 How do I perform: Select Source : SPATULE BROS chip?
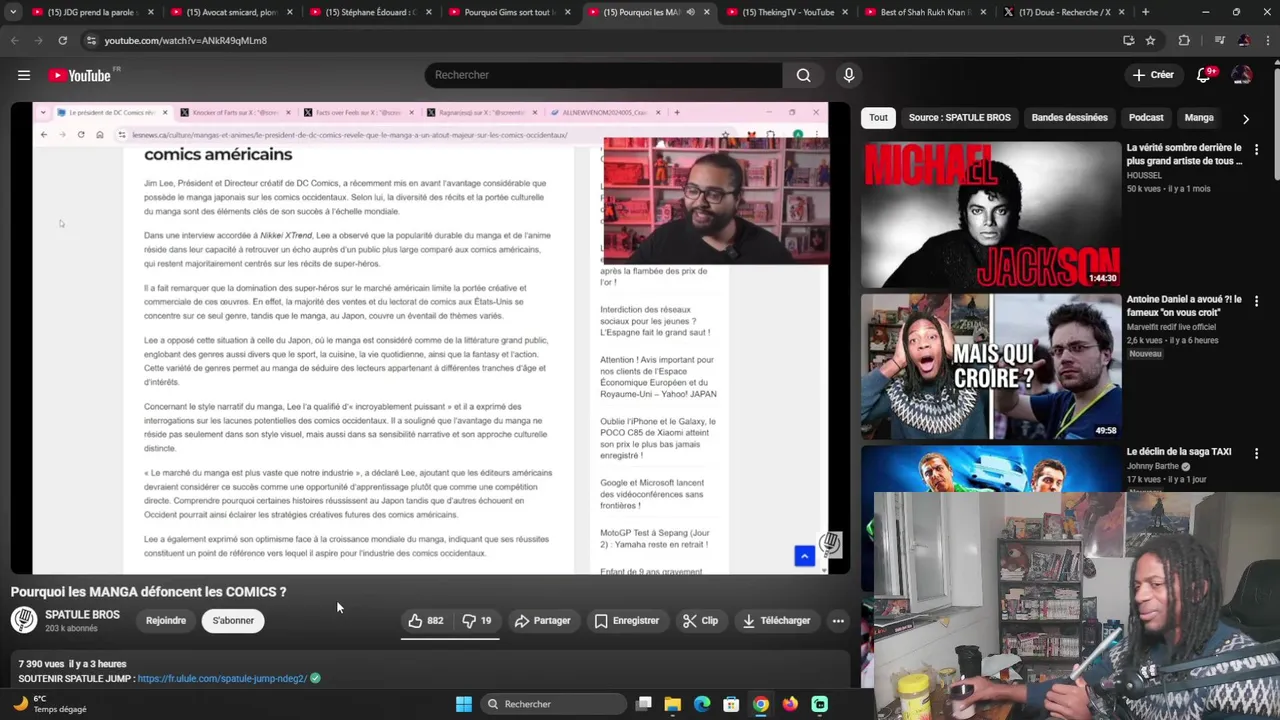click(x=959, y=118)
